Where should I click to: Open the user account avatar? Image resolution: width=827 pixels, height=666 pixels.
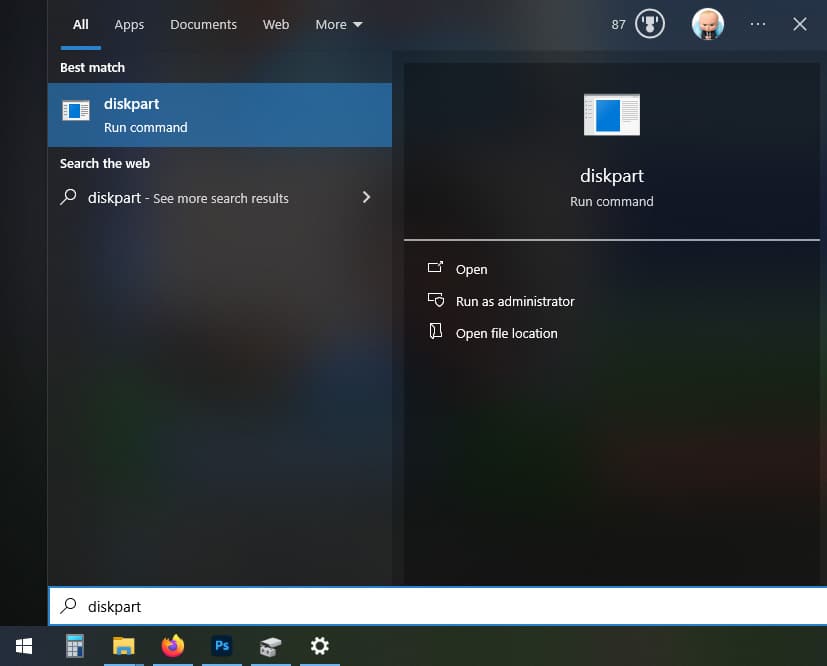click(x=707, y=24)
